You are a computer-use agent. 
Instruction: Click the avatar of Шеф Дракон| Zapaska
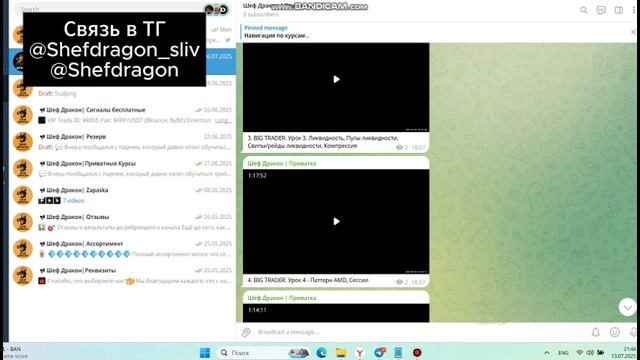pos(23,195)
